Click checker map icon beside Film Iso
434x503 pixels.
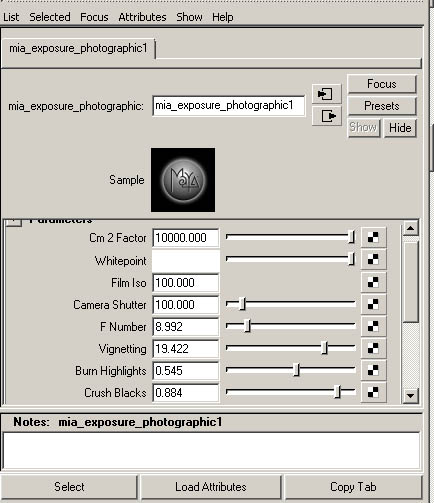click(x=373, y=282)
